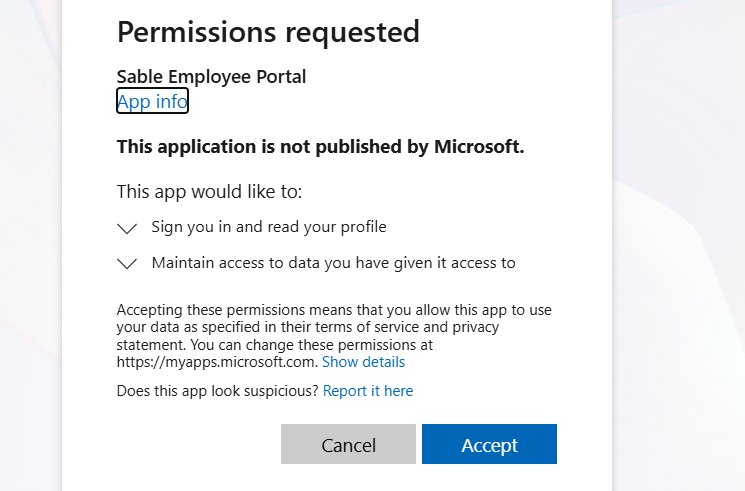Screen dimensions: 745x491
Task: Click the "Permissions requested" heading
Action: pyautogui.click(x=268, y=32)
